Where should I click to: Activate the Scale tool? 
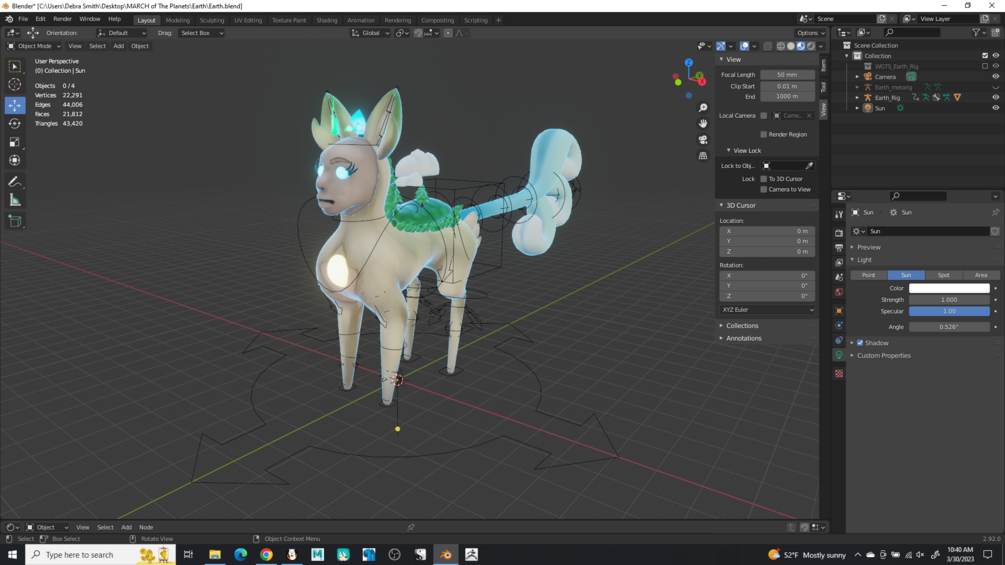[15, 142]
